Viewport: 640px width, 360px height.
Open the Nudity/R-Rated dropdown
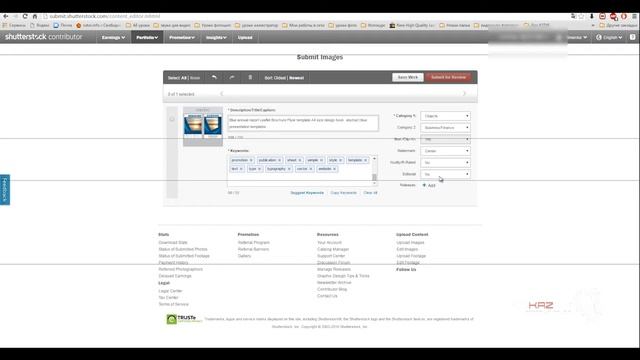coord(445,162)
